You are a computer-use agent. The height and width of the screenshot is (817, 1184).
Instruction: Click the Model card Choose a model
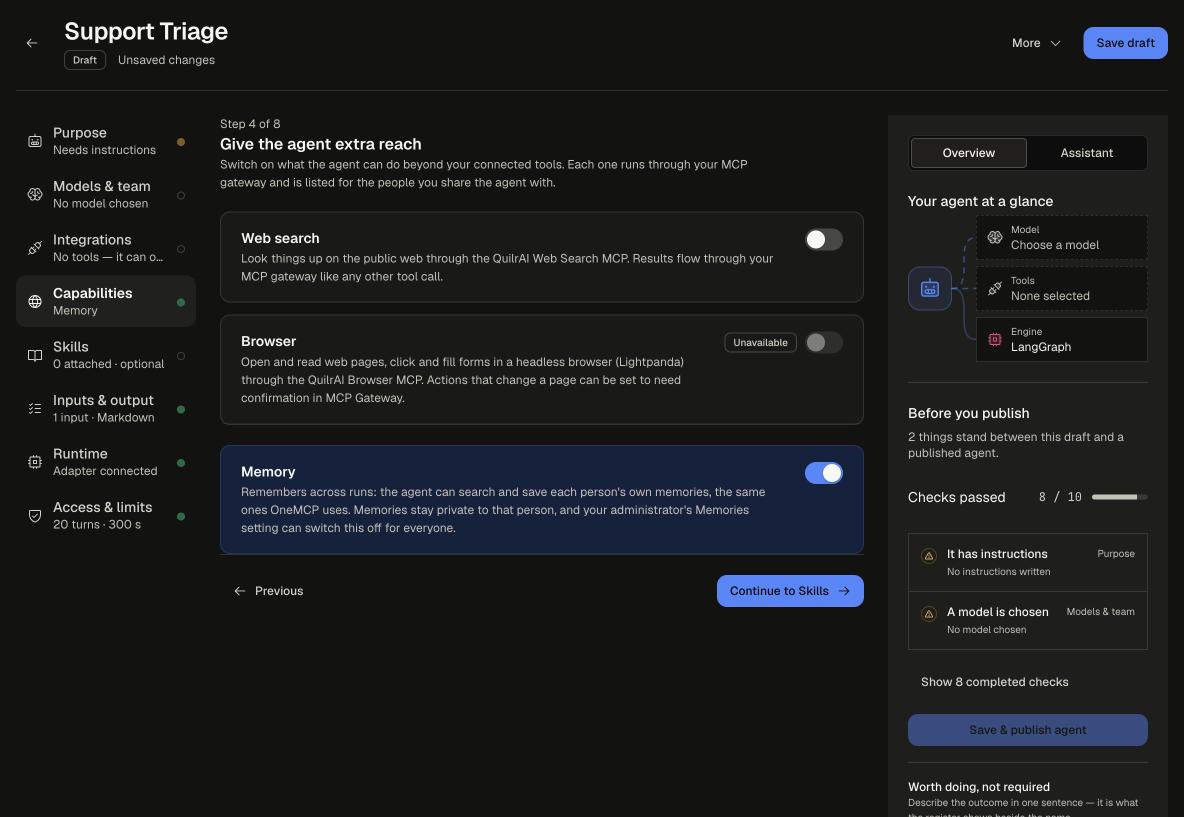(x=1062, y=238)
